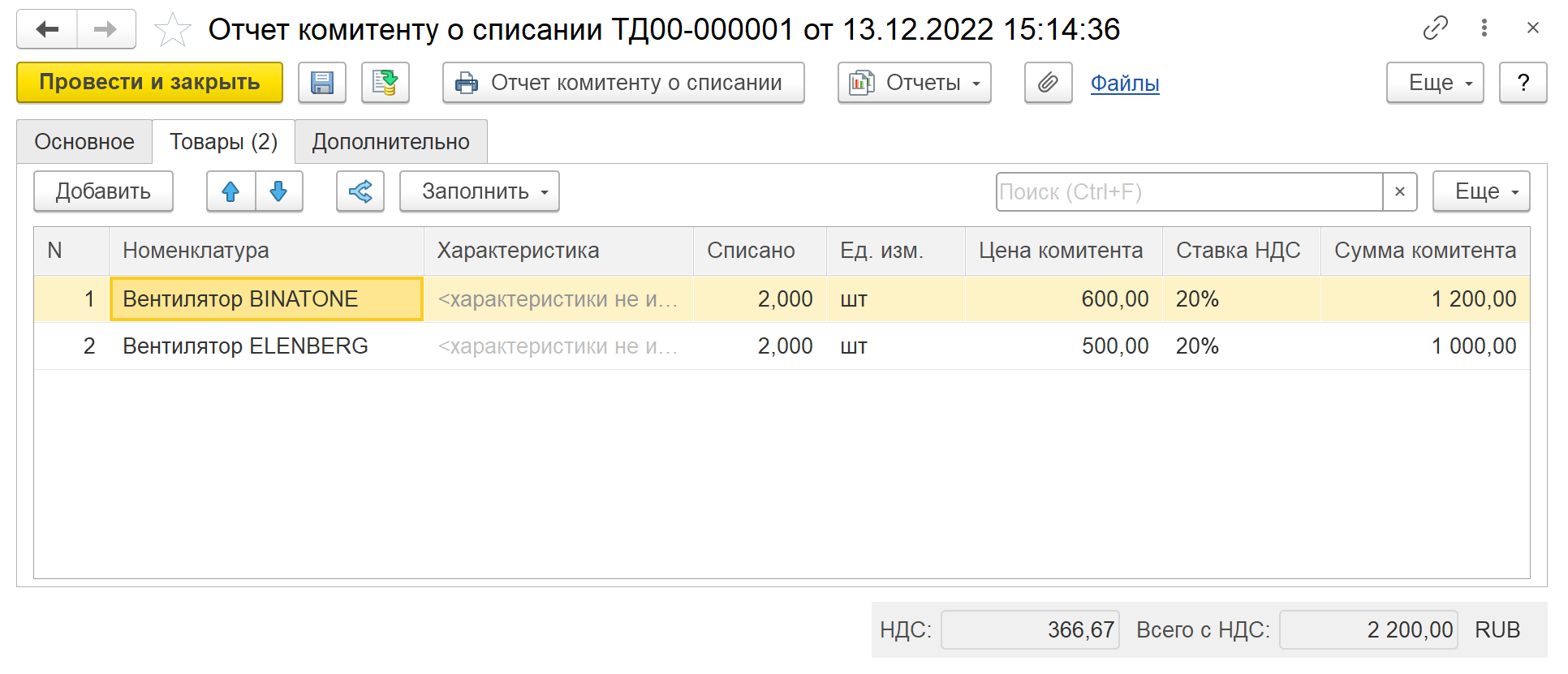Move row up with blue arrow
Image resolution: width=1568 pixels, height=674 pixels.
point(230,191)
